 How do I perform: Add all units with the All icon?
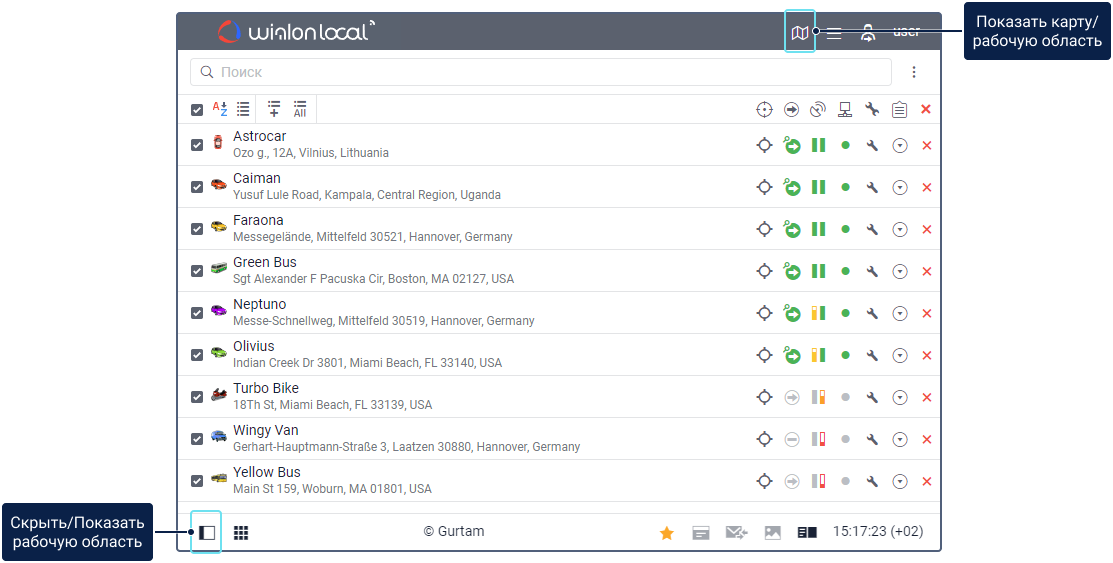[x=300, y=109]
